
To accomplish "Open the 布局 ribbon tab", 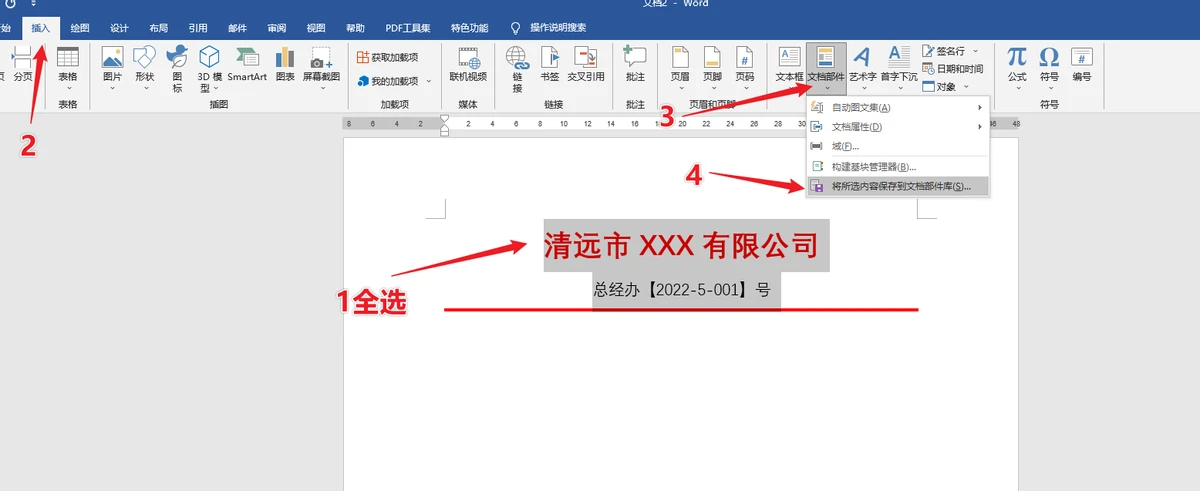I will pyautogui.click(x=158, y=28).
